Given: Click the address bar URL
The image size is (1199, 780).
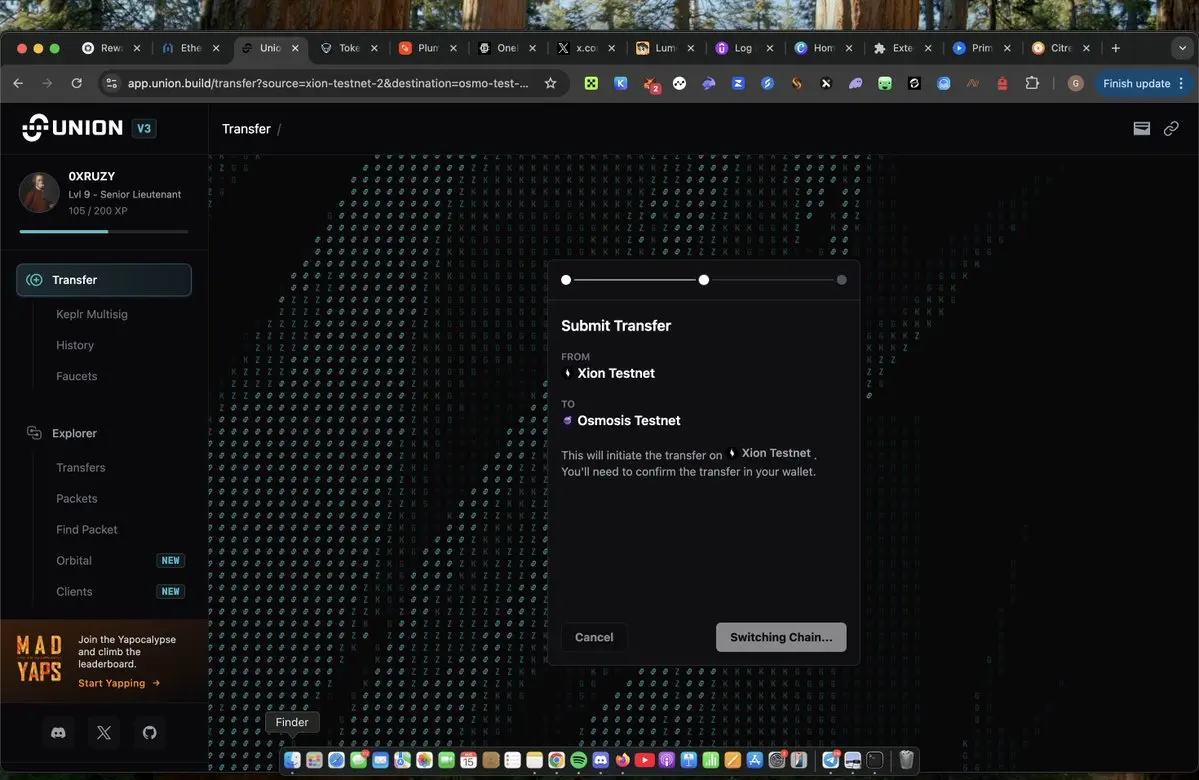Looking at the screenshot, I should (327, 83).
